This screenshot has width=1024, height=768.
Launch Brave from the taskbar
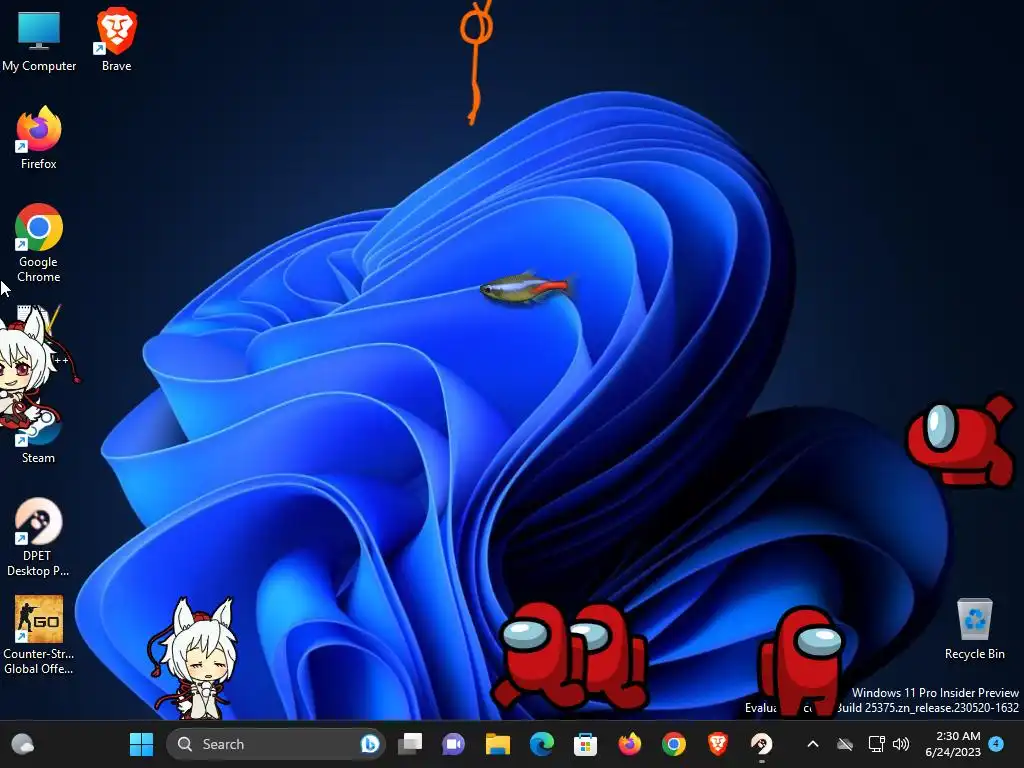(718, 744)
